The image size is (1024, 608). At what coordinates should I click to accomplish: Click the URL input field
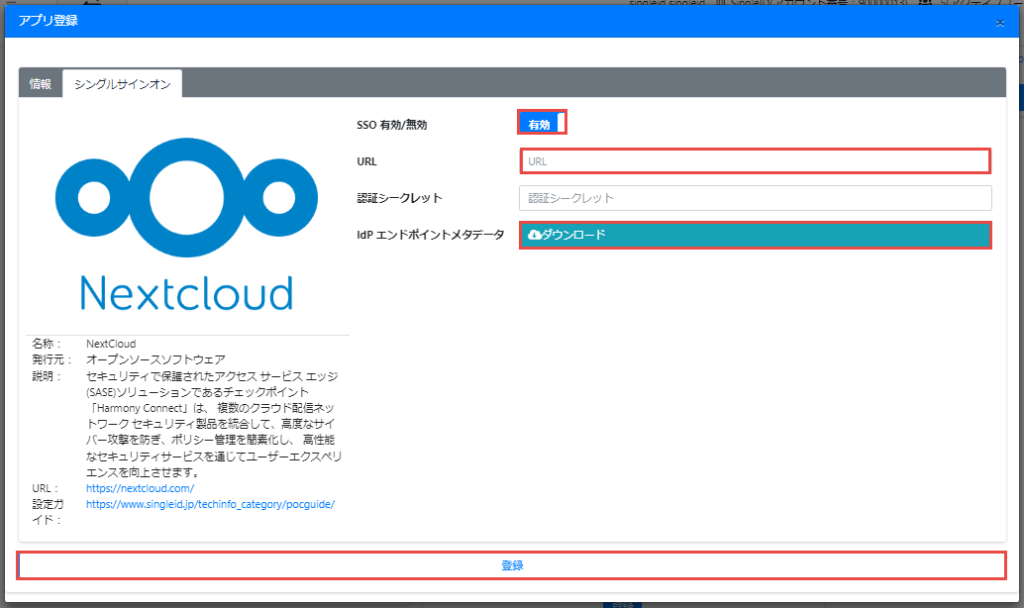[x=755, y=160]
